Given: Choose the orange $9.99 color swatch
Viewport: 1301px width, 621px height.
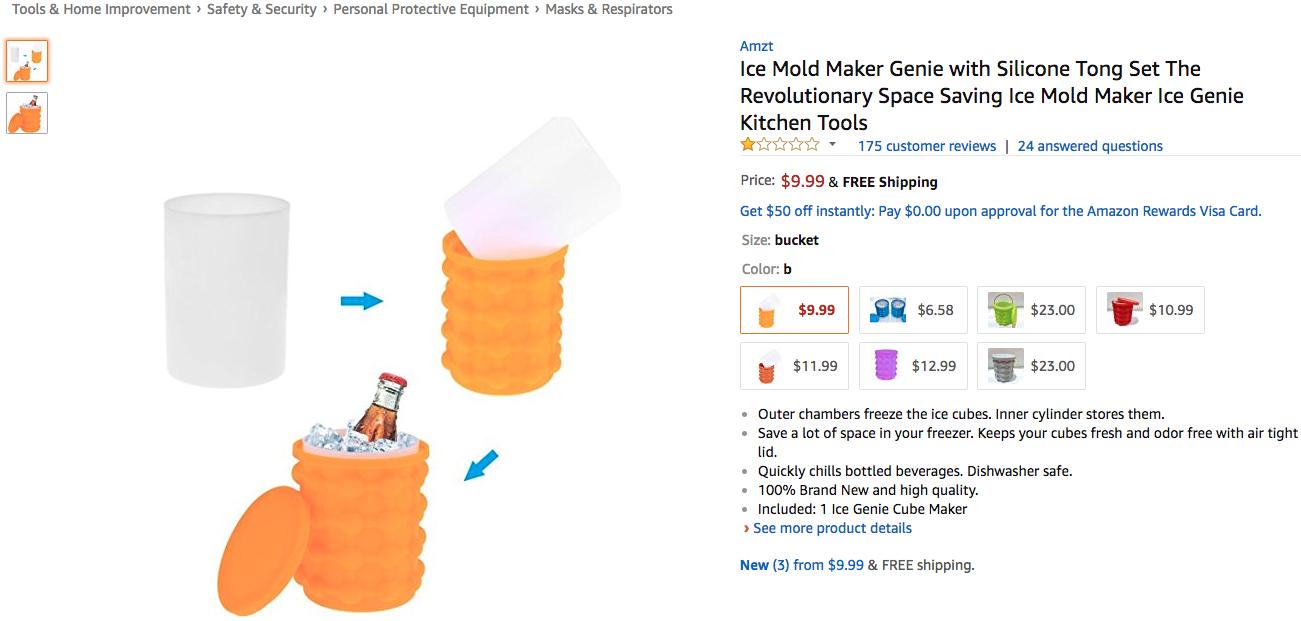Looking at the screenshot, I should [x=794, y=310].
